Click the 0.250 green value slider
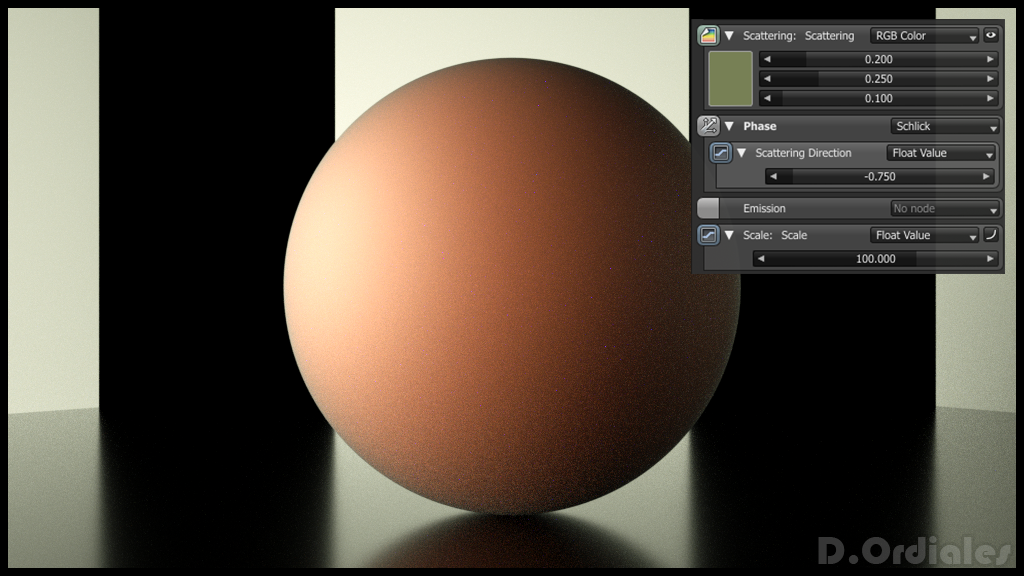This screenshot has width=1024, height=576. coord(878,79)
